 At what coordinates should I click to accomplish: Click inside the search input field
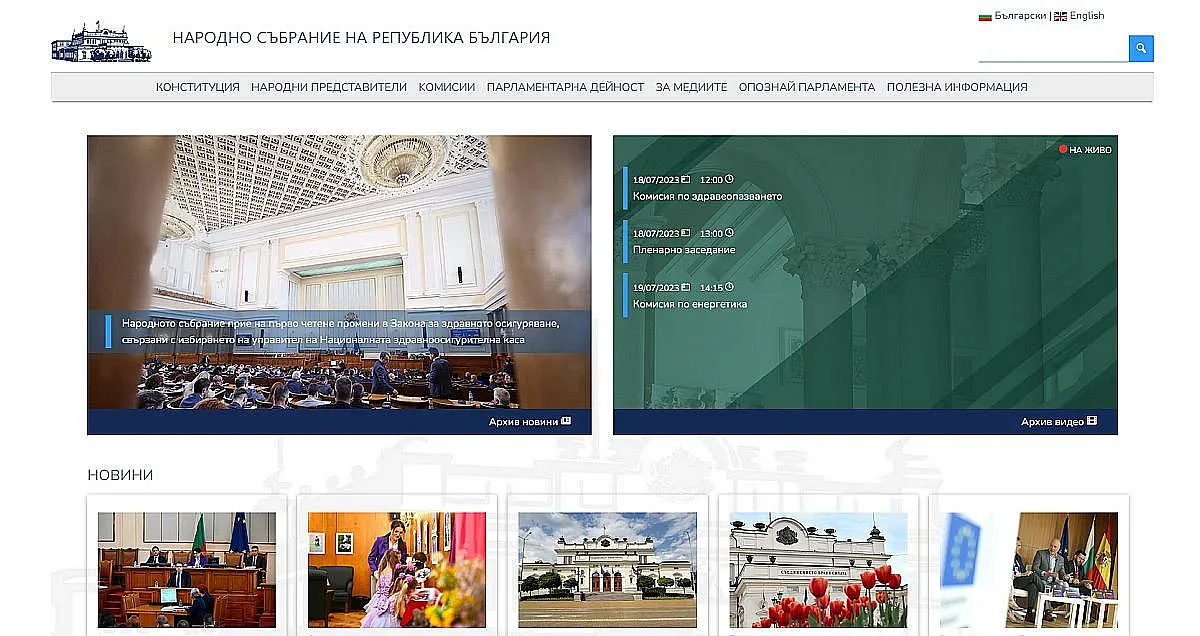click(x=1050, y=48)
